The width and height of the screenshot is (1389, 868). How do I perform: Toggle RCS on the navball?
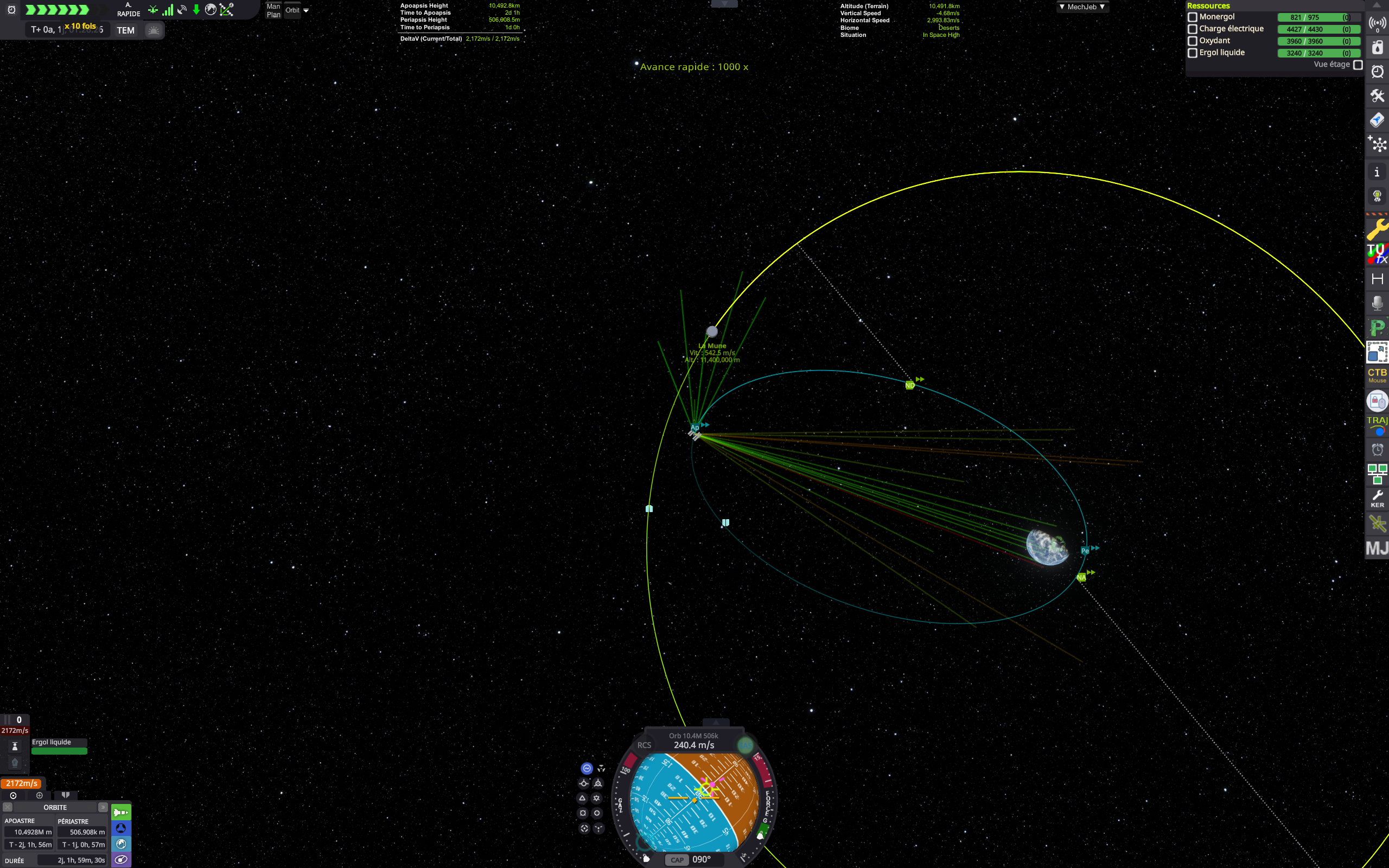tap(644, 745)
